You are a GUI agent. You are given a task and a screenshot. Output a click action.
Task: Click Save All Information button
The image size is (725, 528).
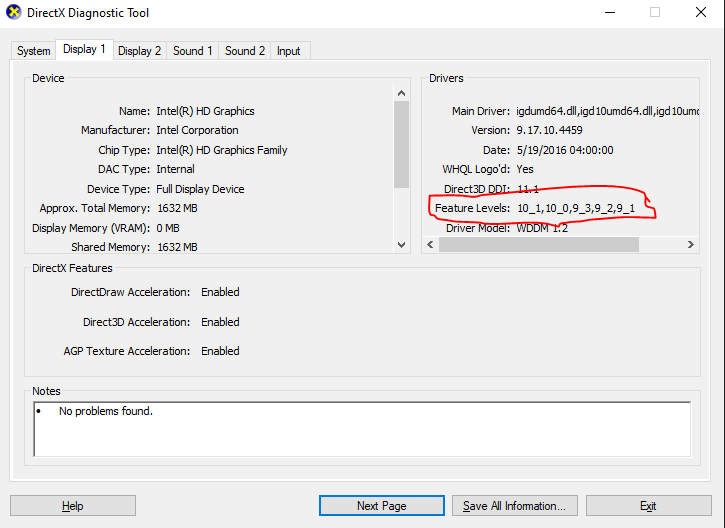514,506
